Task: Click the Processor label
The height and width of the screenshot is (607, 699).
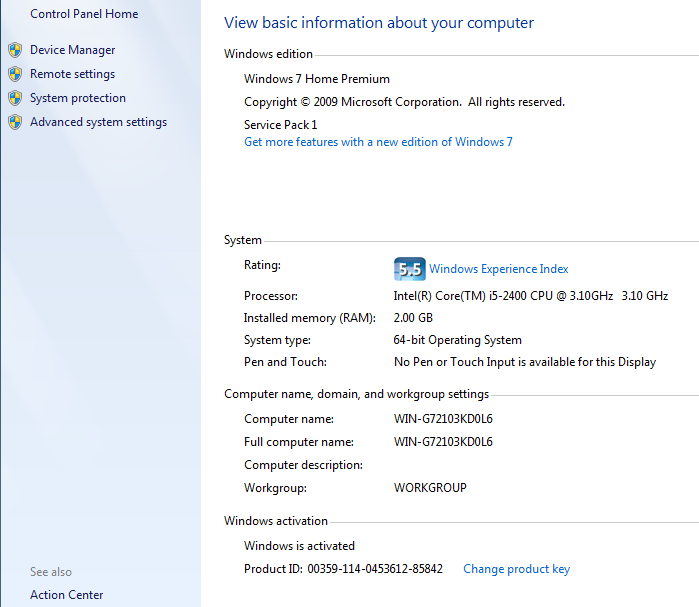Action: (x=271, y=296)
